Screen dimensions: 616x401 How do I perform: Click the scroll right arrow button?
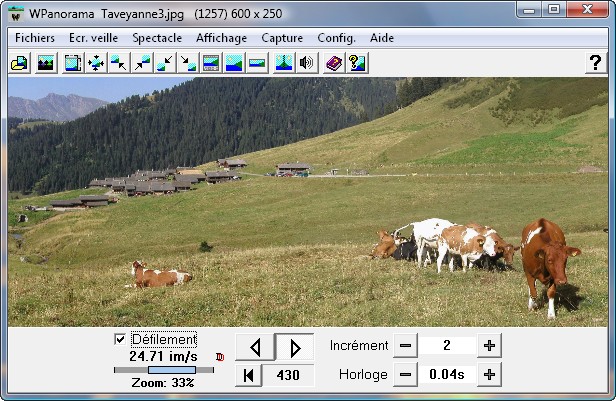pyautogui.click(x=295, y=347)
